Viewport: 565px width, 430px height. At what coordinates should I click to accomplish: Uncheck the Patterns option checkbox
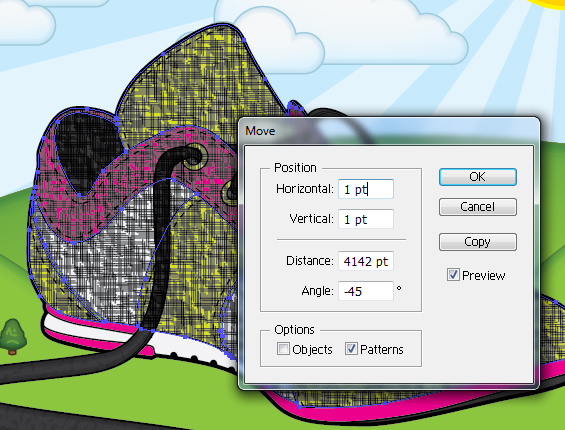coord(351,349)
